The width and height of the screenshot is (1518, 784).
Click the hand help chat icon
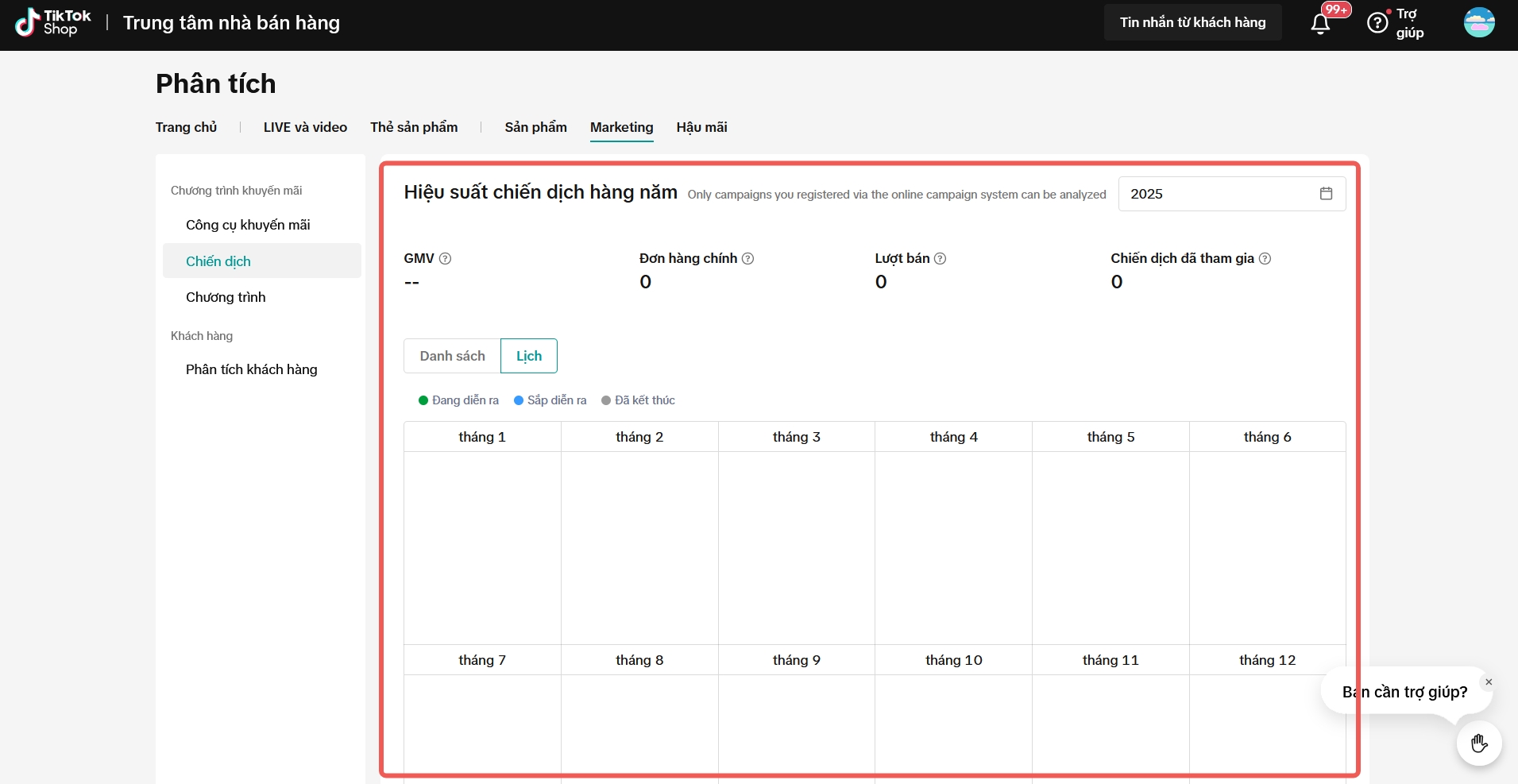point(1478,743)
